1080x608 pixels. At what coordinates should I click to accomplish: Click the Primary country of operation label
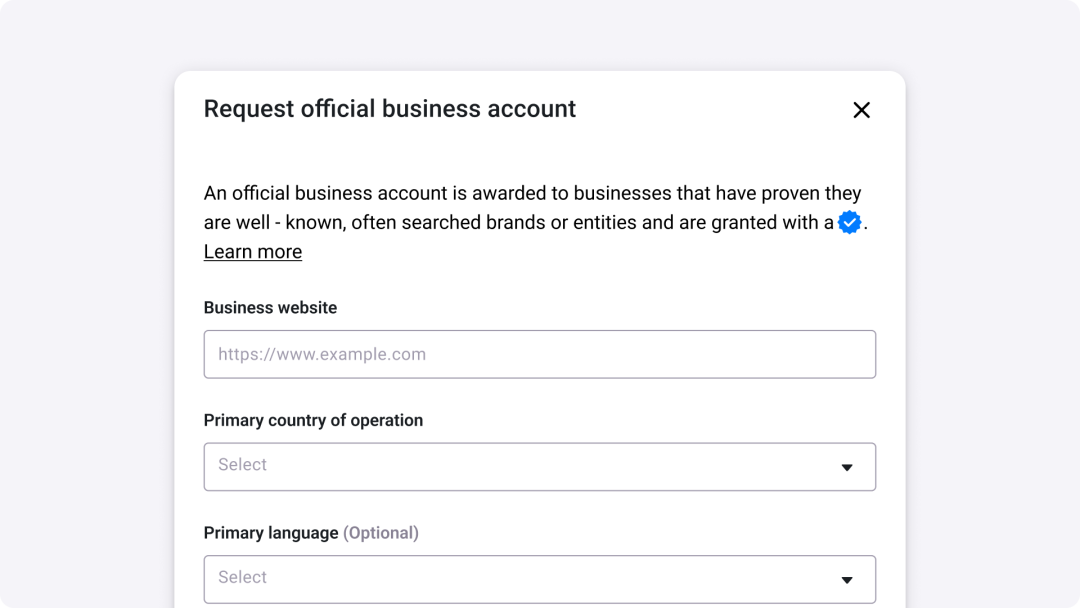click(x=313, y=420)
